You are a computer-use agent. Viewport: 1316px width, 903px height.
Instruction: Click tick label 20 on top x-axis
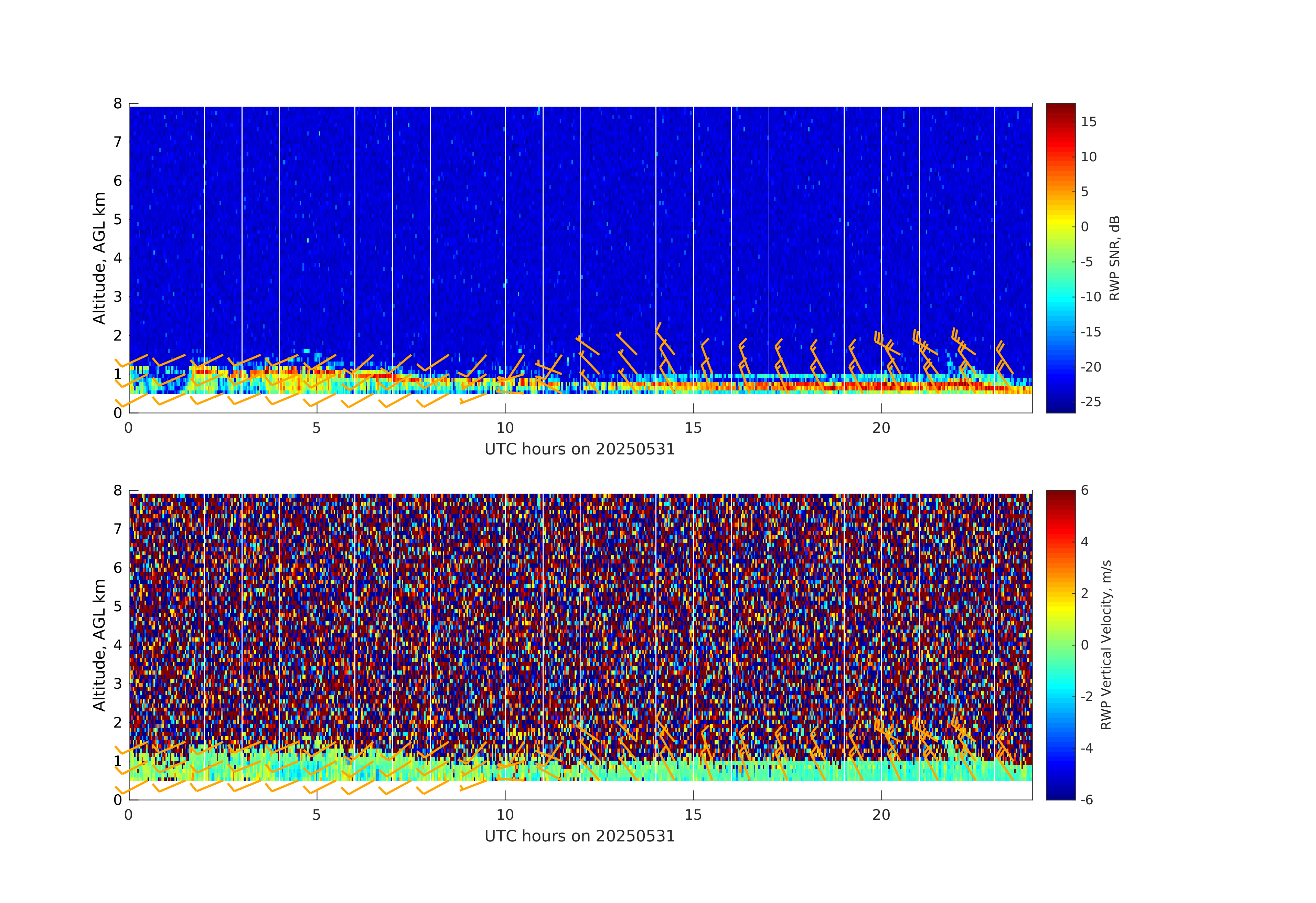pos(881,428)
